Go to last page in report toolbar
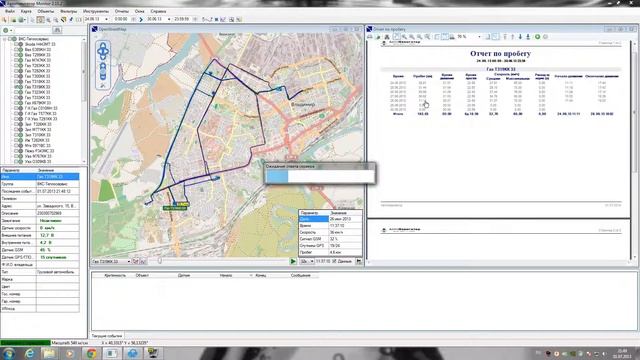 click(x=528, y=37)
